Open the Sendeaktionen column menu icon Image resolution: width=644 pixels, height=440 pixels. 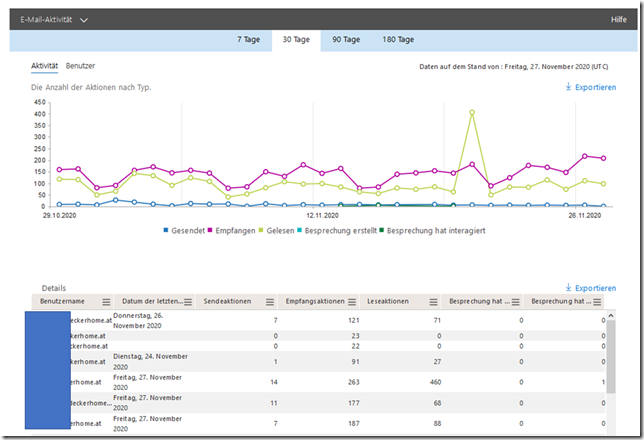click(270, 302)
